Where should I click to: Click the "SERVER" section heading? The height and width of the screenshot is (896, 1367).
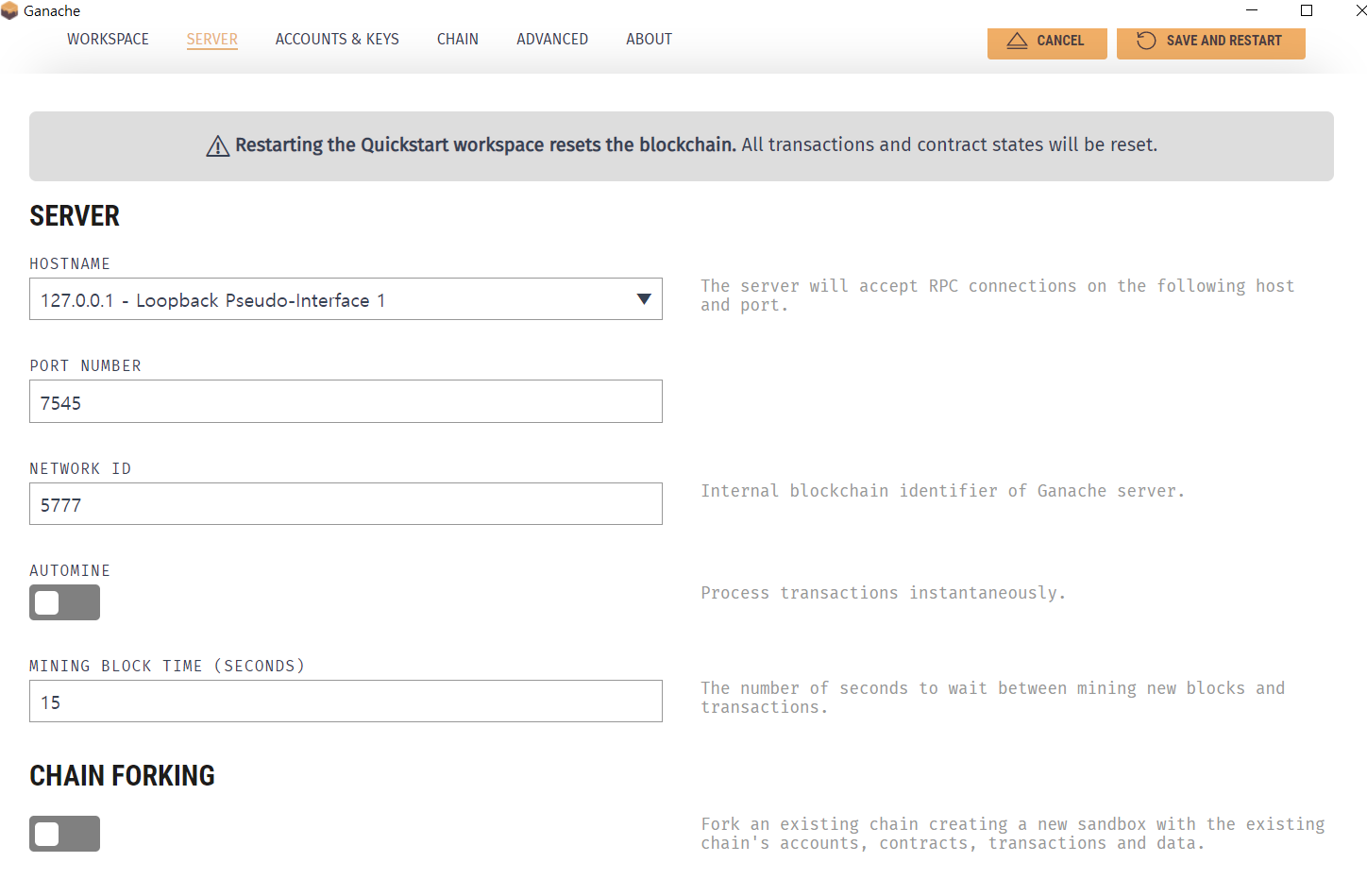(75, 216)
